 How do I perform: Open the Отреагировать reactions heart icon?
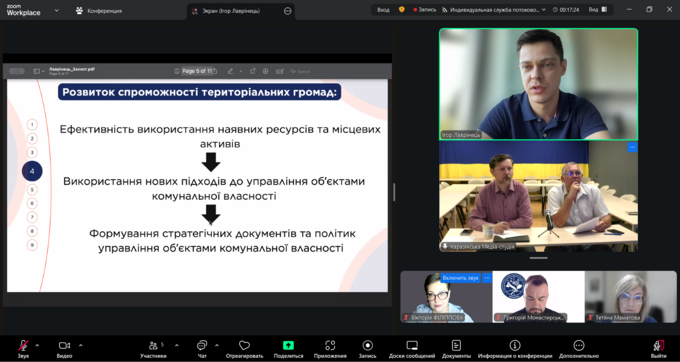coord(244,346)
